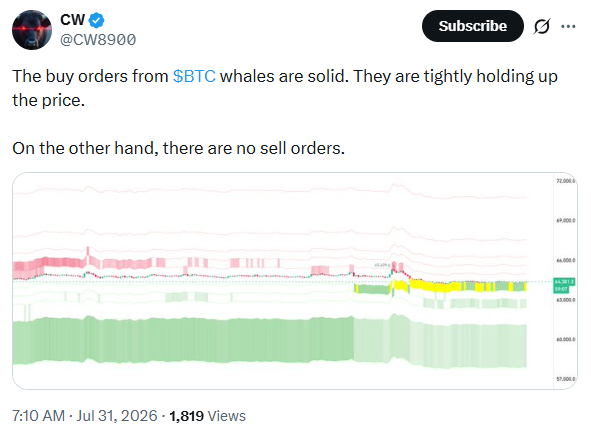Open the three-dot more options menu
The width and height of the screenshot is (591, 433).
[x=568, y=26]
